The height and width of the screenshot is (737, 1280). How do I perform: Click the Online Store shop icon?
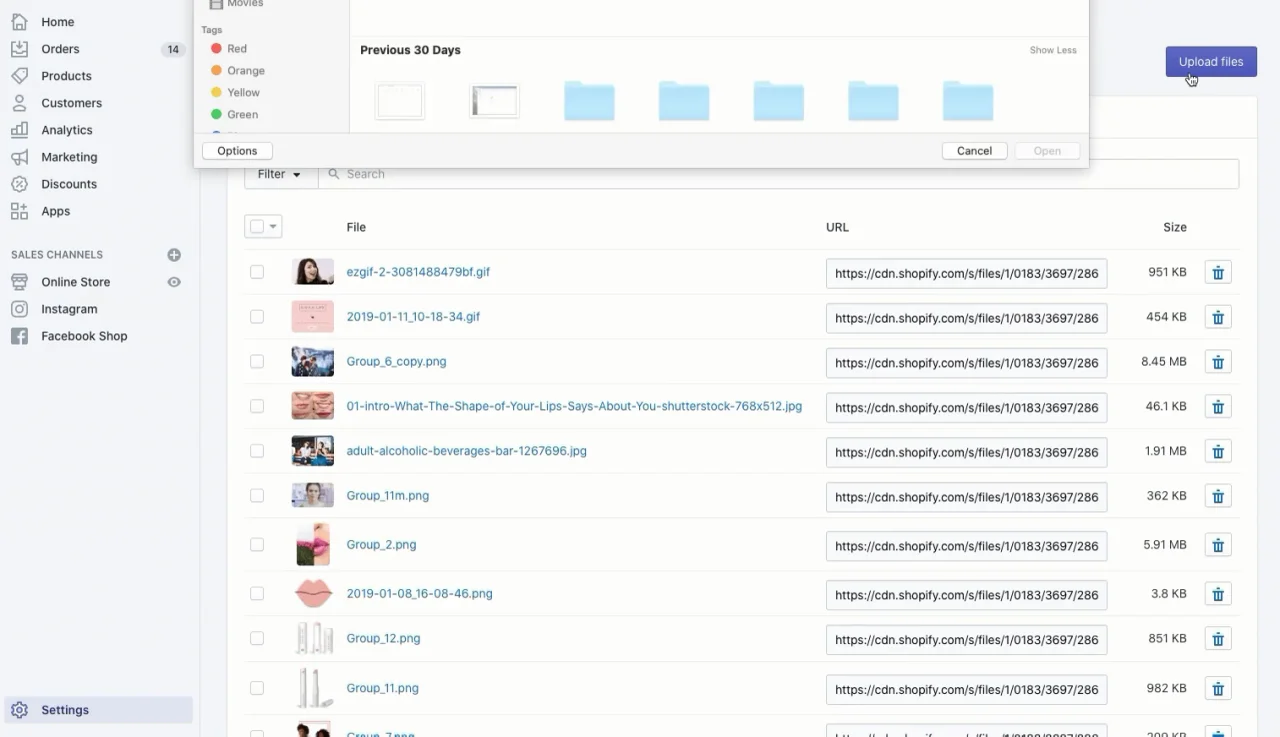pos(19,282)
